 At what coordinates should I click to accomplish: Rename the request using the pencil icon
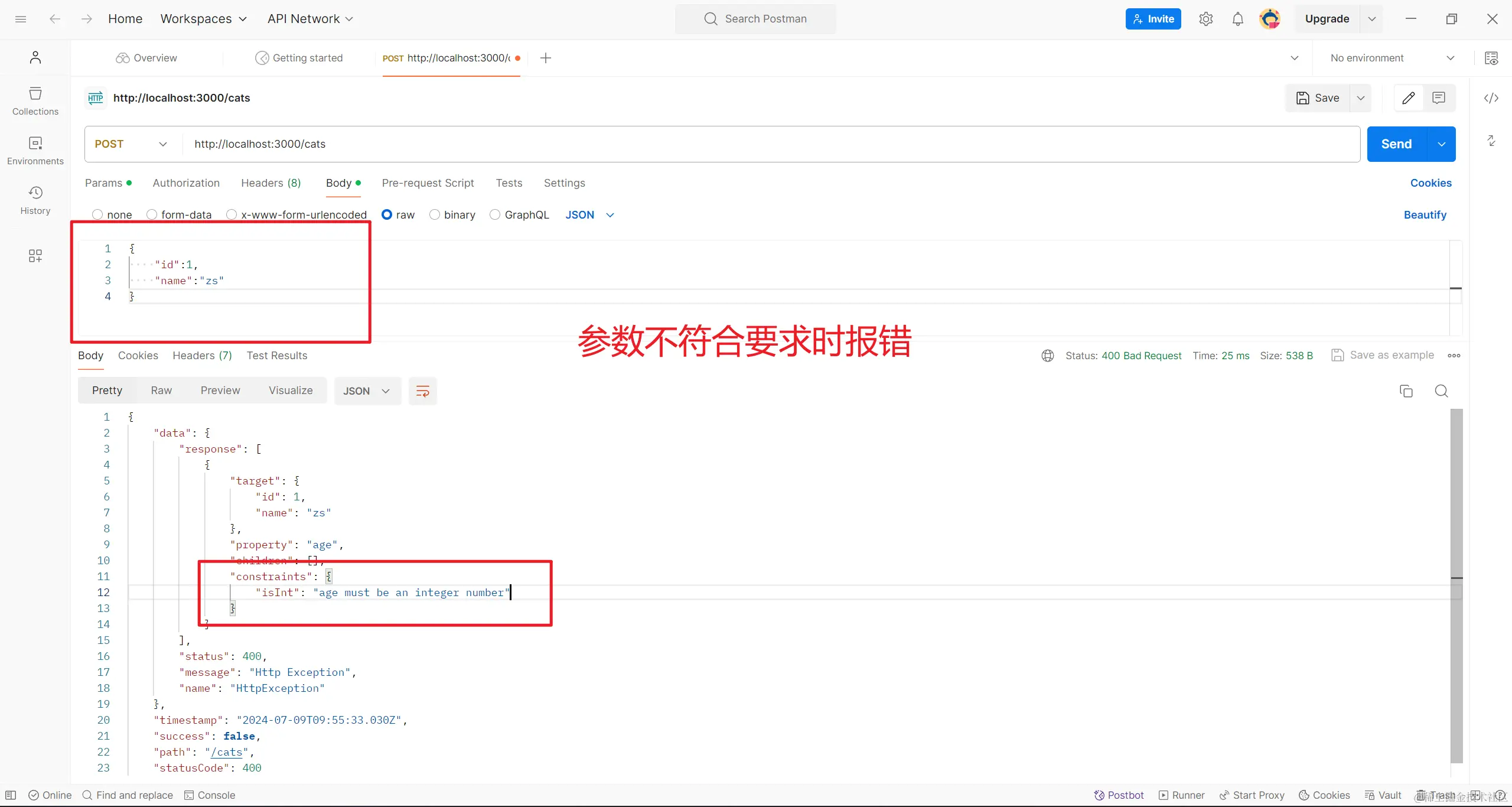(1409, 98)
